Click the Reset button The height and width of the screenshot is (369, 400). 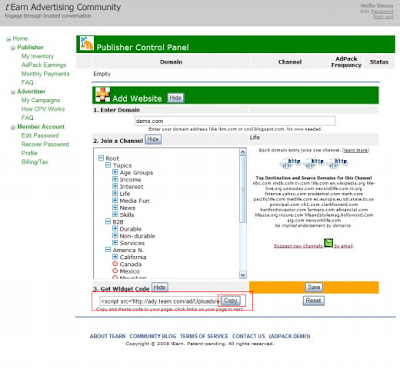[x=314, y=301]
